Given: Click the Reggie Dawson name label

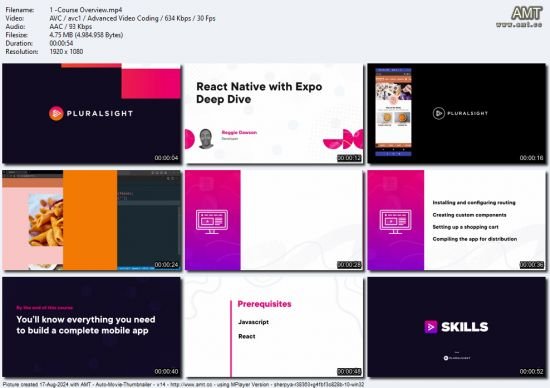Looking at the screenshot, I should (x=239, y=132).
